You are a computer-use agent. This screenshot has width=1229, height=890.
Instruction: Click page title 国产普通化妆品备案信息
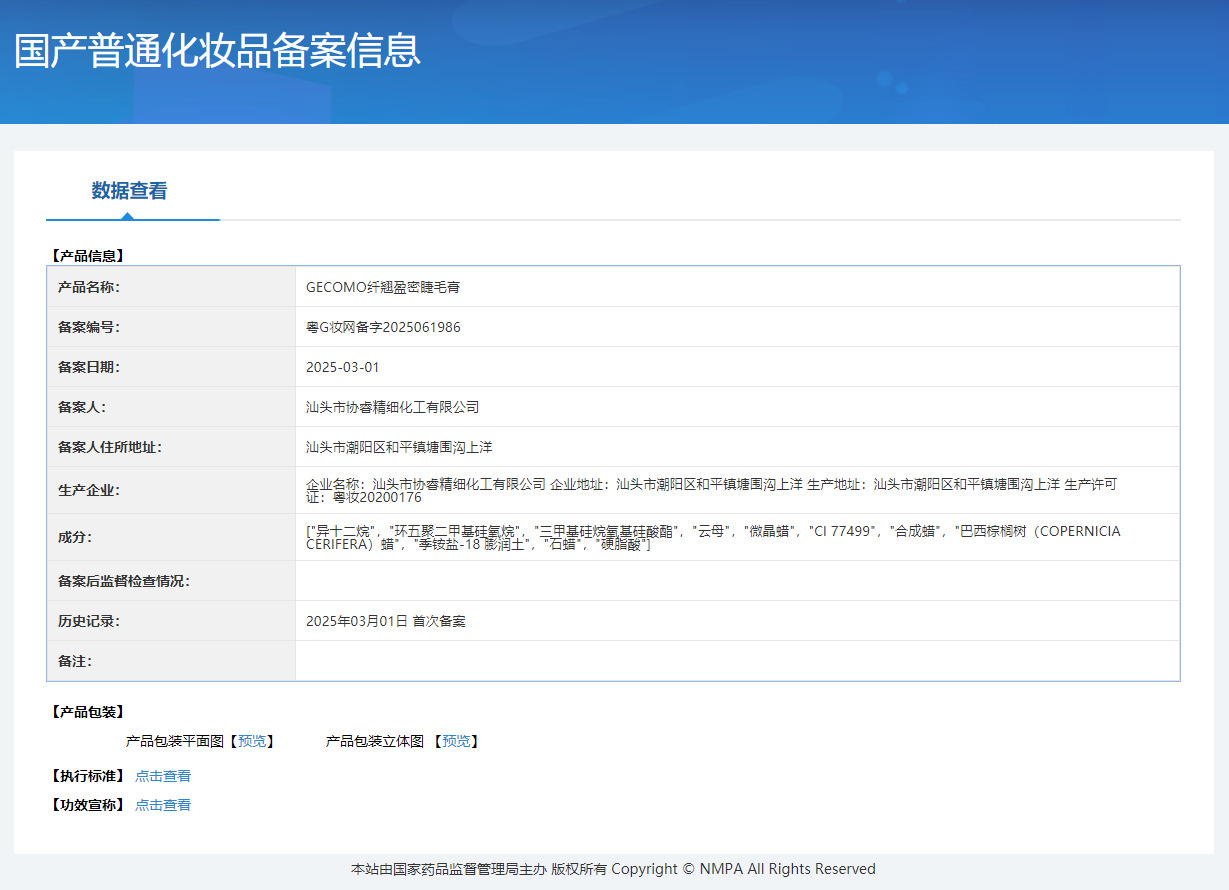[218, 51]
